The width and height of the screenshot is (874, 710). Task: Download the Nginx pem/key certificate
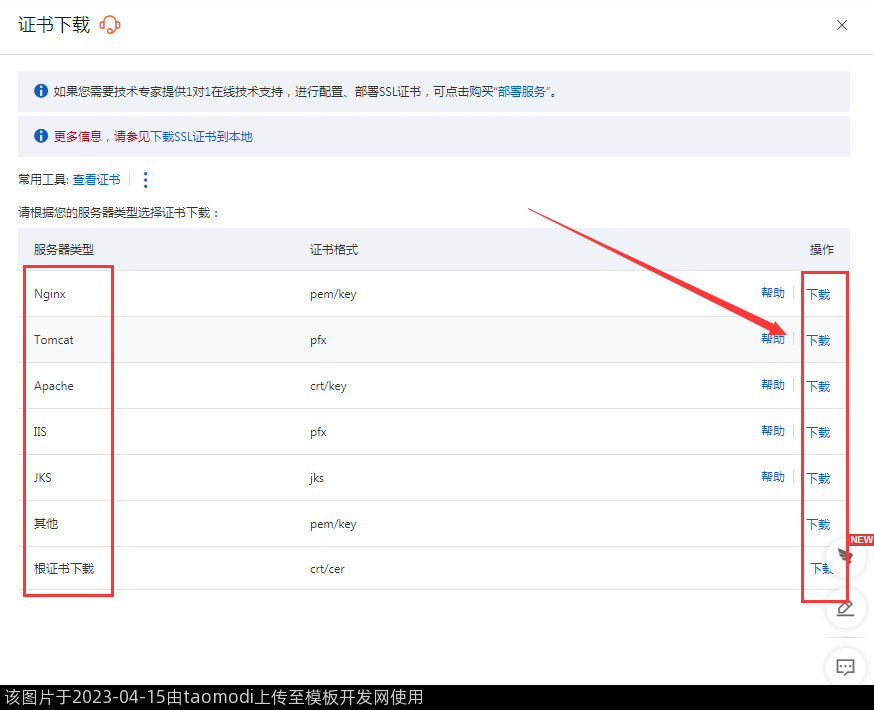818,295
